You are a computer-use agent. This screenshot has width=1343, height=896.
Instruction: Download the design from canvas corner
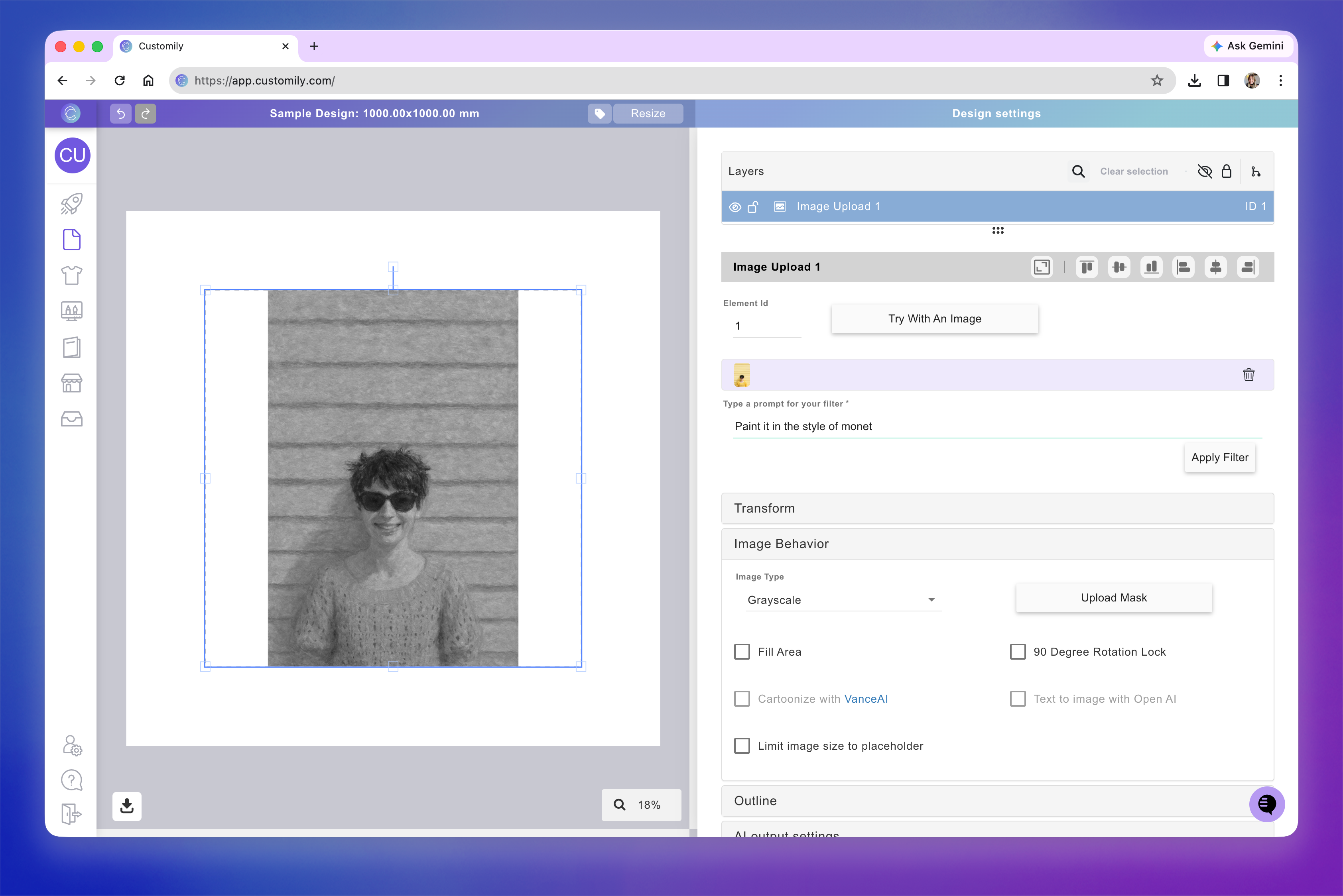click(x=127, y=806)
